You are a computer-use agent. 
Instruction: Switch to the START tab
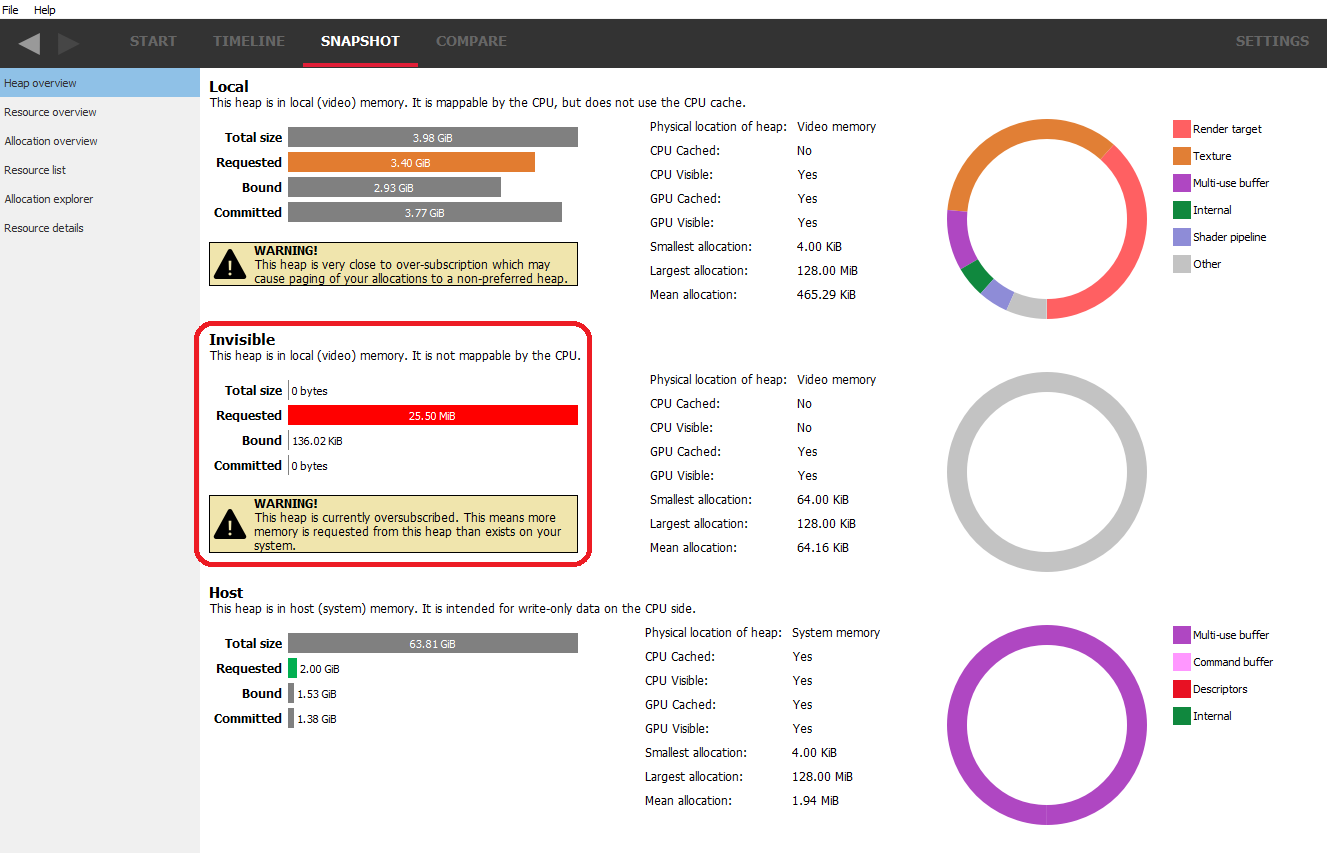(153, 41)
